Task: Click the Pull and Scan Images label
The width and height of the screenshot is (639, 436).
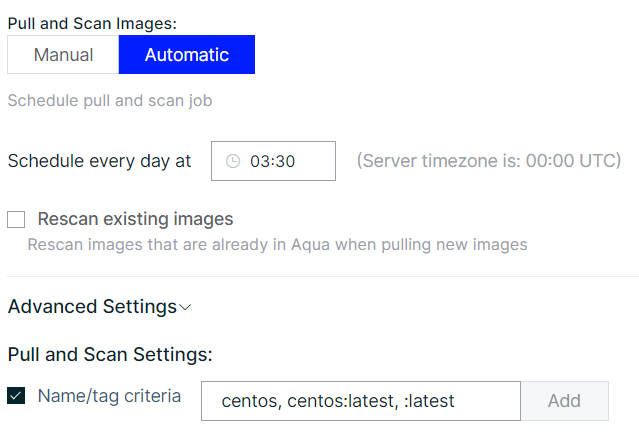Action: (92, 23)
